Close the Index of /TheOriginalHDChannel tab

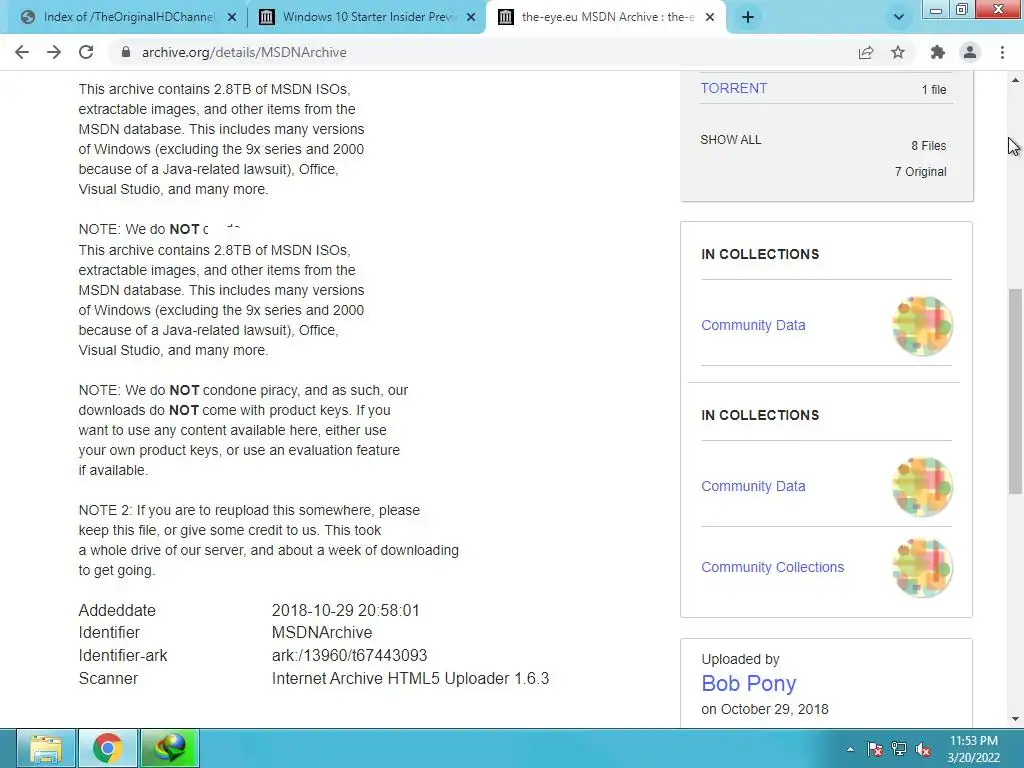click(x=232, y=17)
